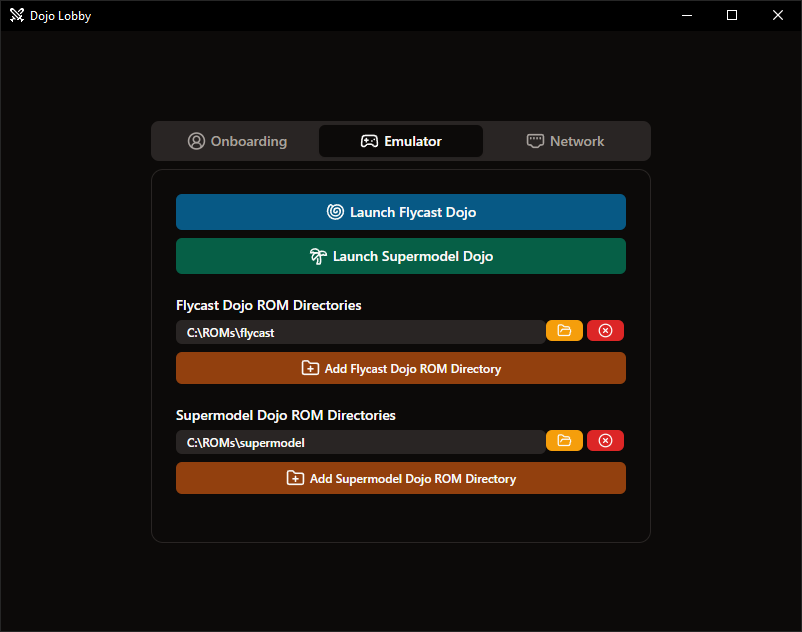This screenshot has height=632, width=802.
Task: Launch Supermodel Dojo emulator
Action: (x=401, y=256)
